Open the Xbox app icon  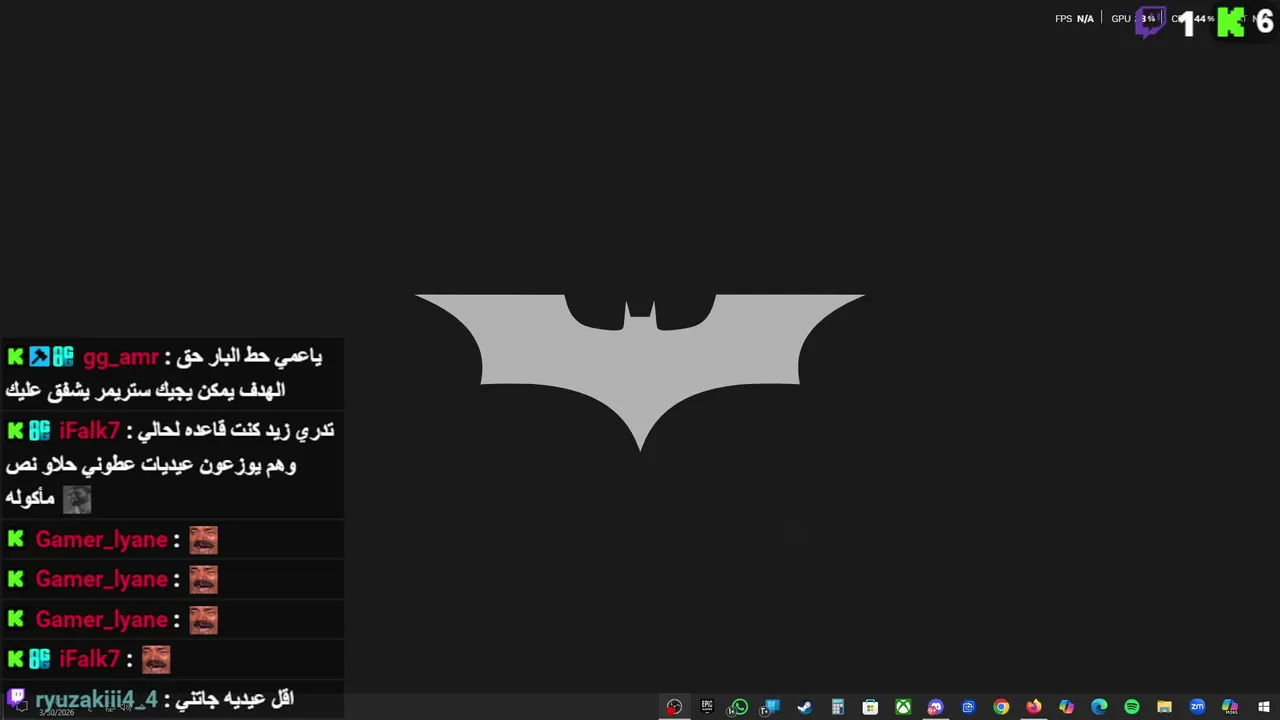(903, 707)
